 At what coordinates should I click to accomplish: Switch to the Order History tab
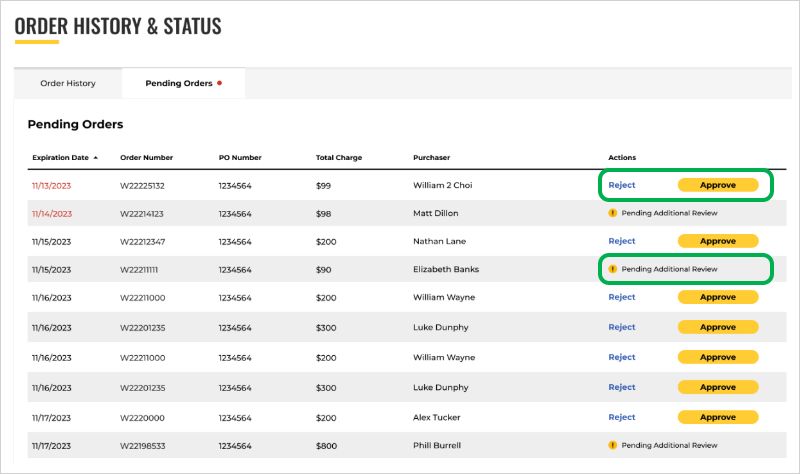point(68,83)
